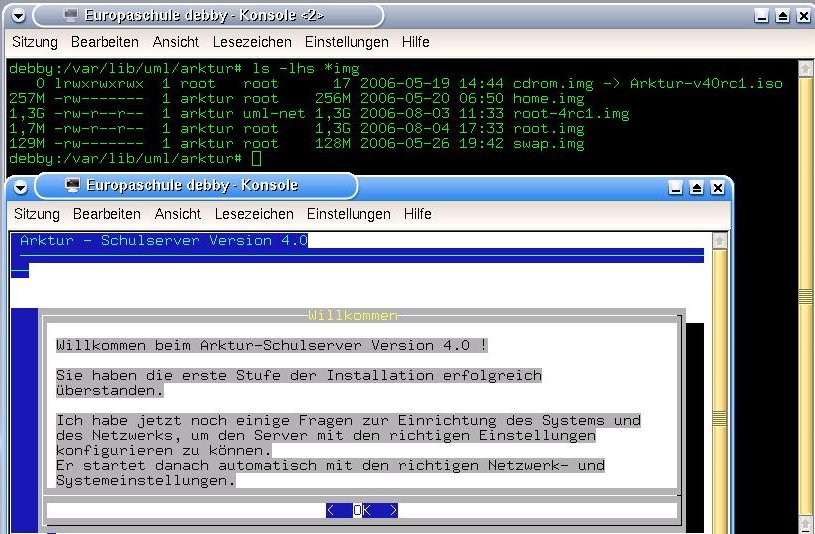
Task: Click scrollbar thumb in front Konsole window
Action: click(x=719, y=419)
